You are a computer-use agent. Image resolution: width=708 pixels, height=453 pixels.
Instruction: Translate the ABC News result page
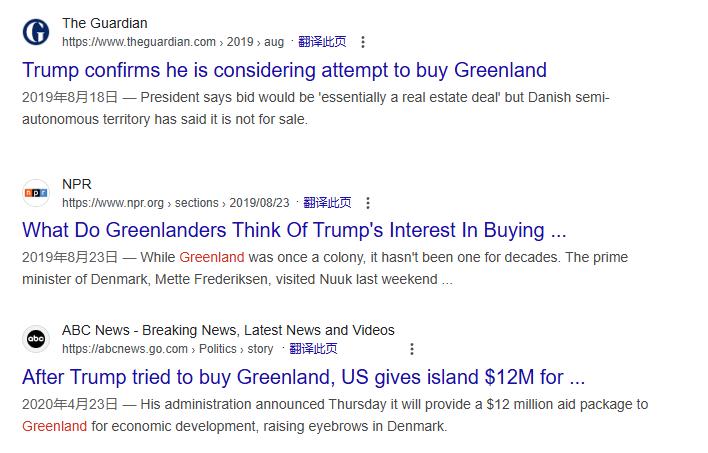tap(313, 349)
